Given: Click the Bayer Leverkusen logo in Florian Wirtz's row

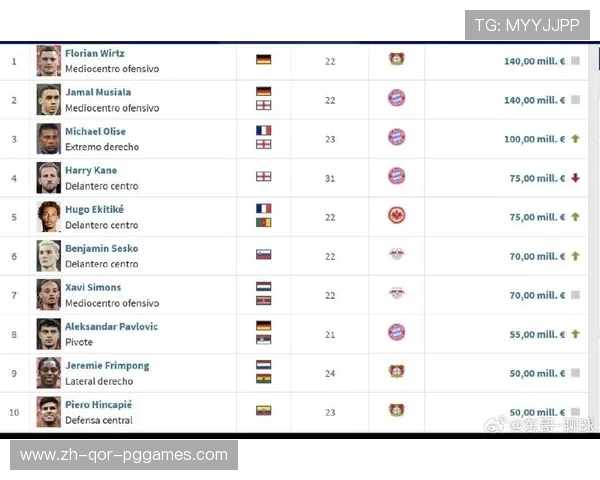Looking at the screenshot, I should coord(396,60).
